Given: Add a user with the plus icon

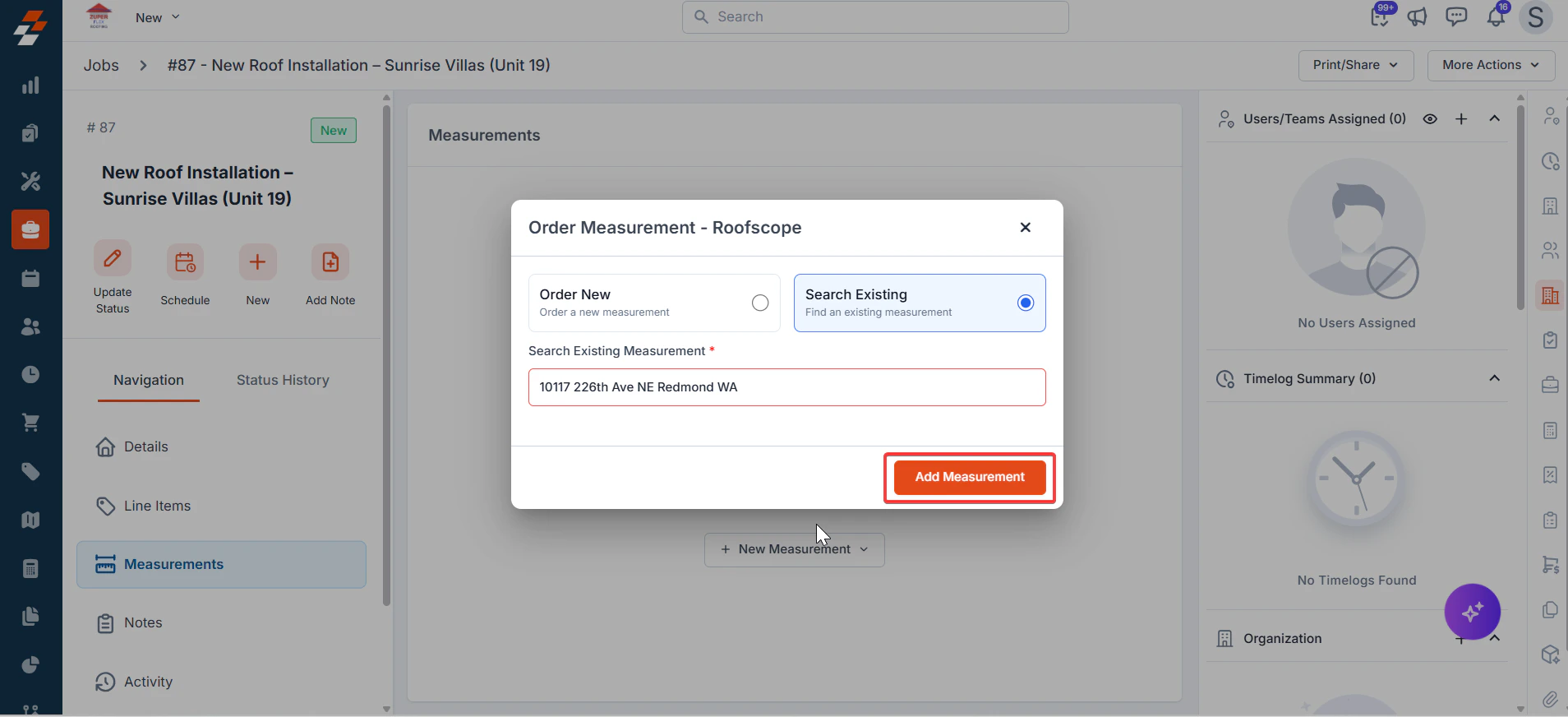Looking at the screenshot, I should tap(1461, 119).
